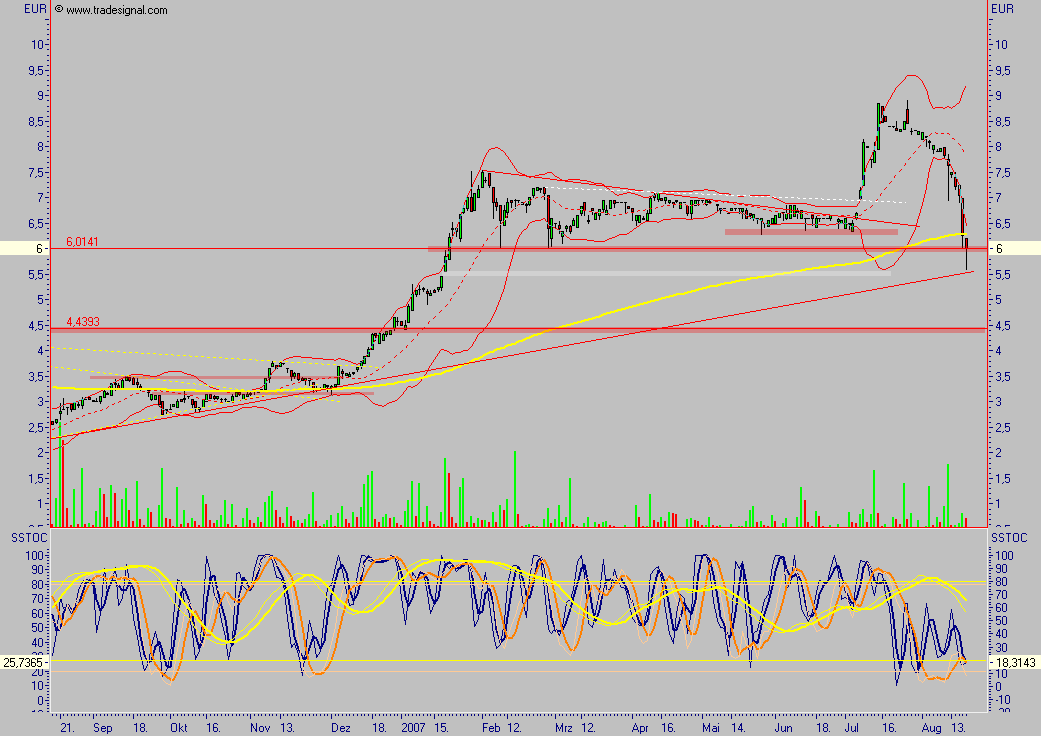The width and height of the screenshot is (1041, 736).
Task: Click the 9,5 price level on right axis
Action: coord(1003,70)
